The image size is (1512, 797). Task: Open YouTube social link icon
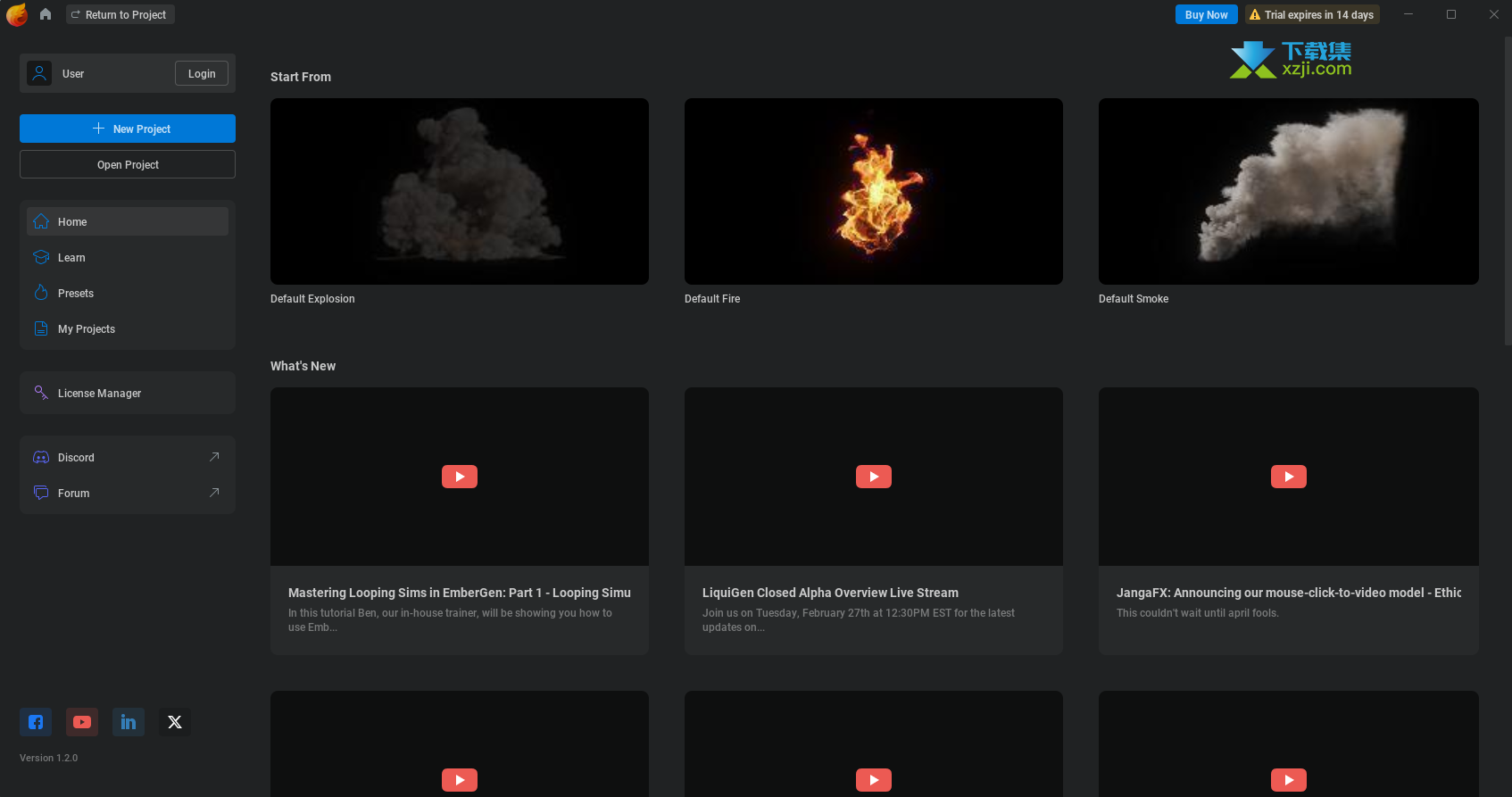click(x=82, y=722)
